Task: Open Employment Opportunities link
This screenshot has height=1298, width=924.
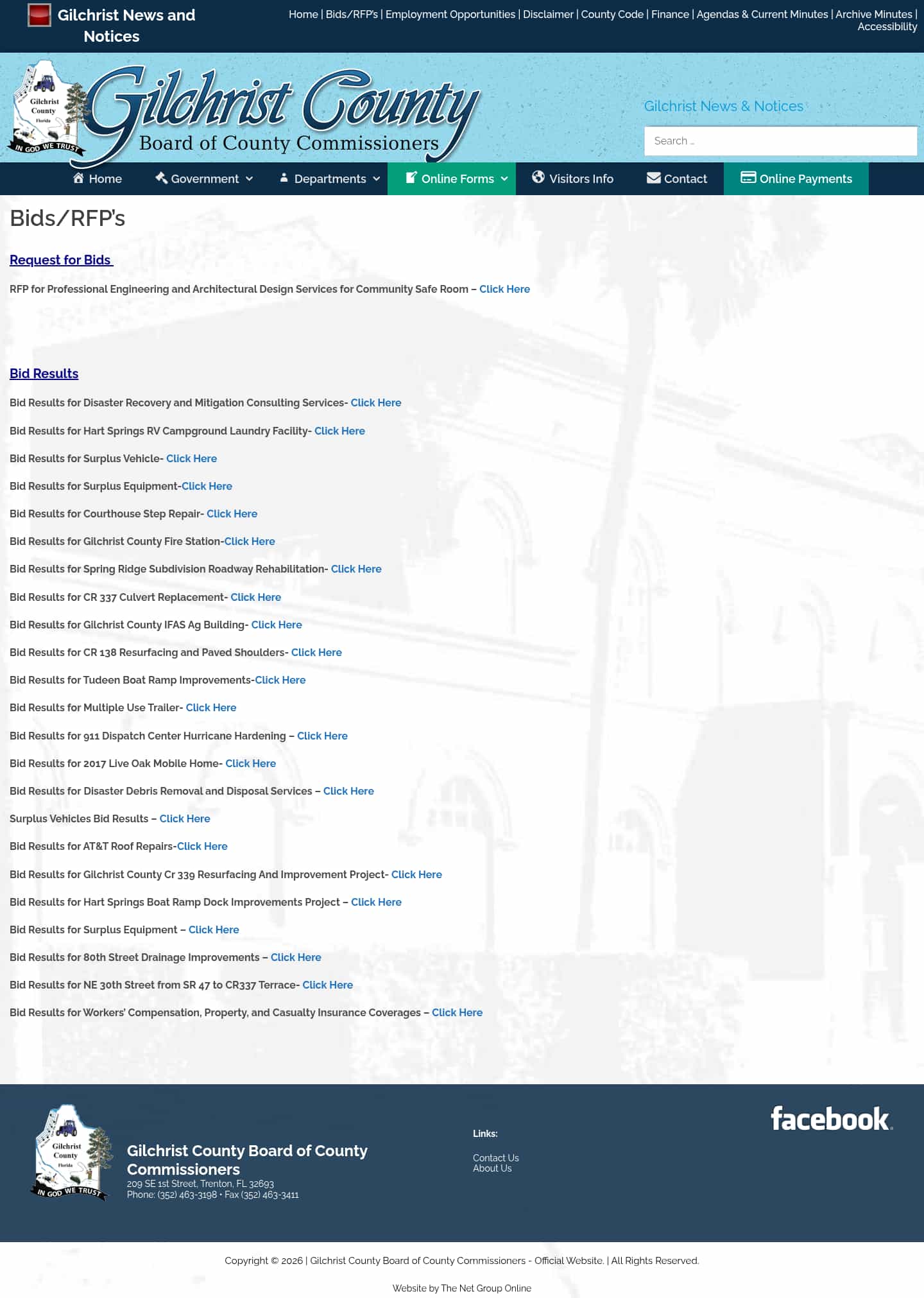Action: [450, 14]
